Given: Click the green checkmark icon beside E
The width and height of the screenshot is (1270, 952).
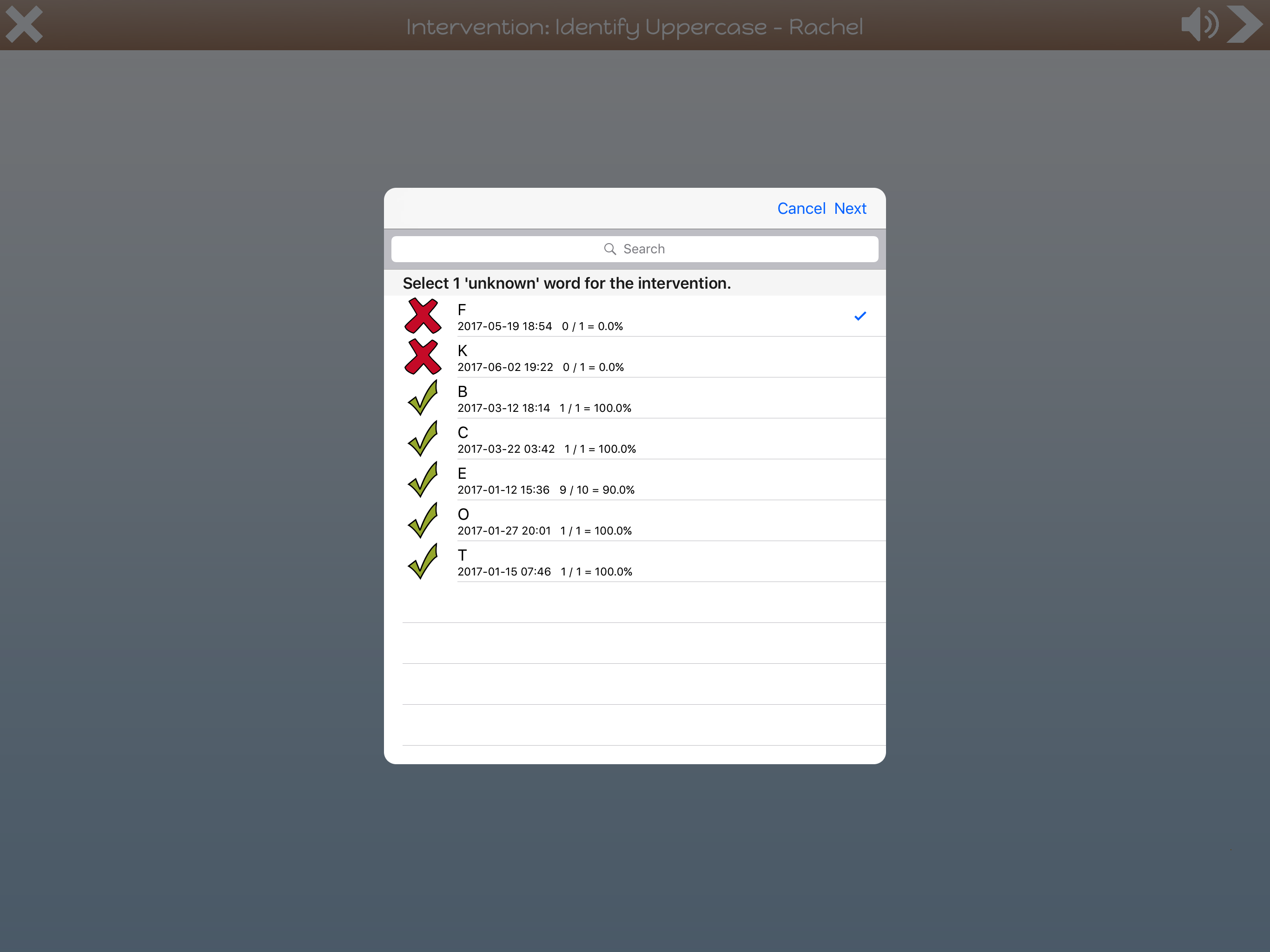Looking at the screenshot, I should click(423, 479).
